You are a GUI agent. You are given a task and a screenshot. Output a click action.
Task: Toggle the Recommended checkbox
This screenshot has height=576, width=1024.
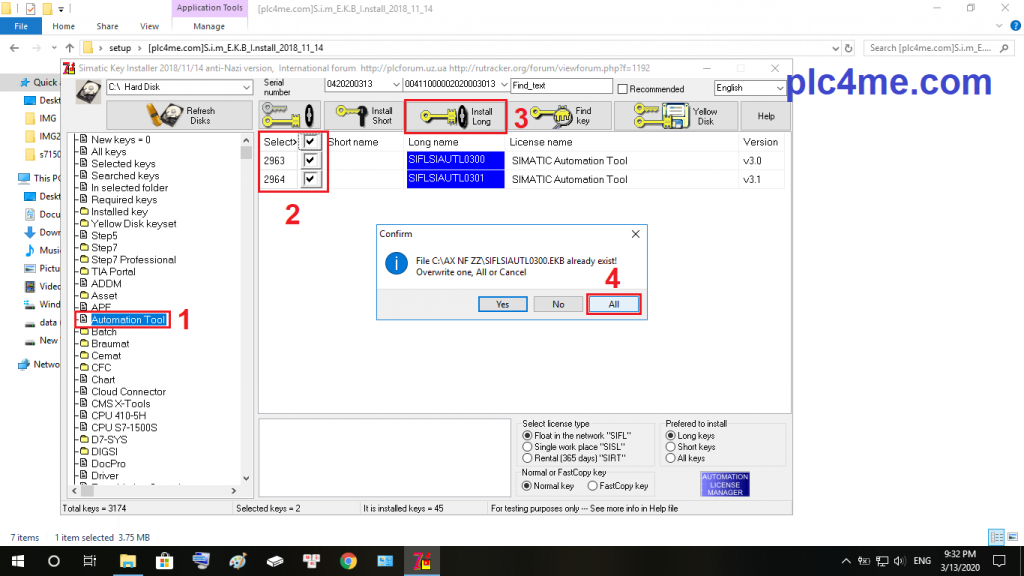tap(623, 89)
